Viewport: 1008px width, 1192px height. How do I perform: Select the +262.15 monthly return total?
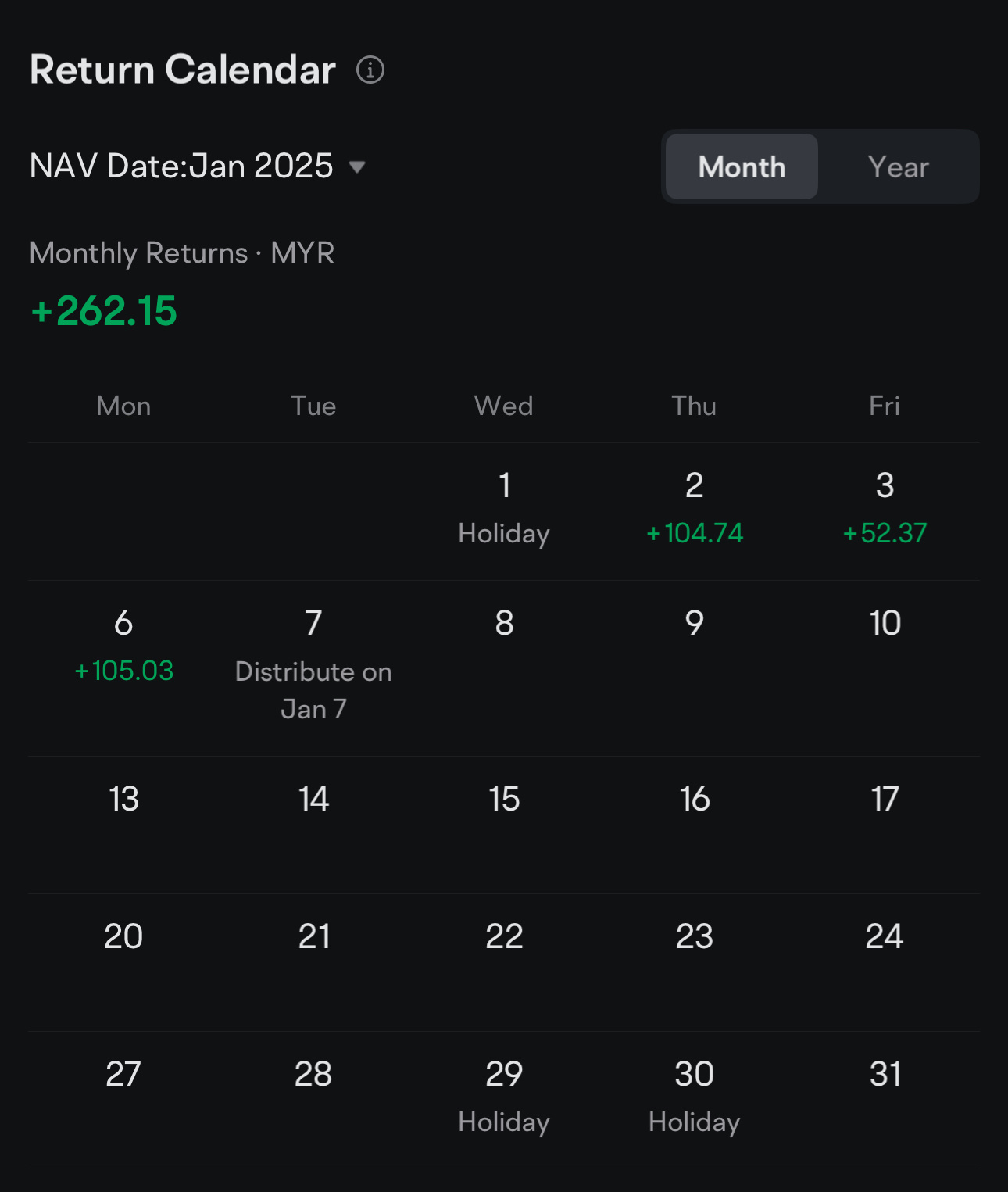pyautogui.click(x=104, y=311)
